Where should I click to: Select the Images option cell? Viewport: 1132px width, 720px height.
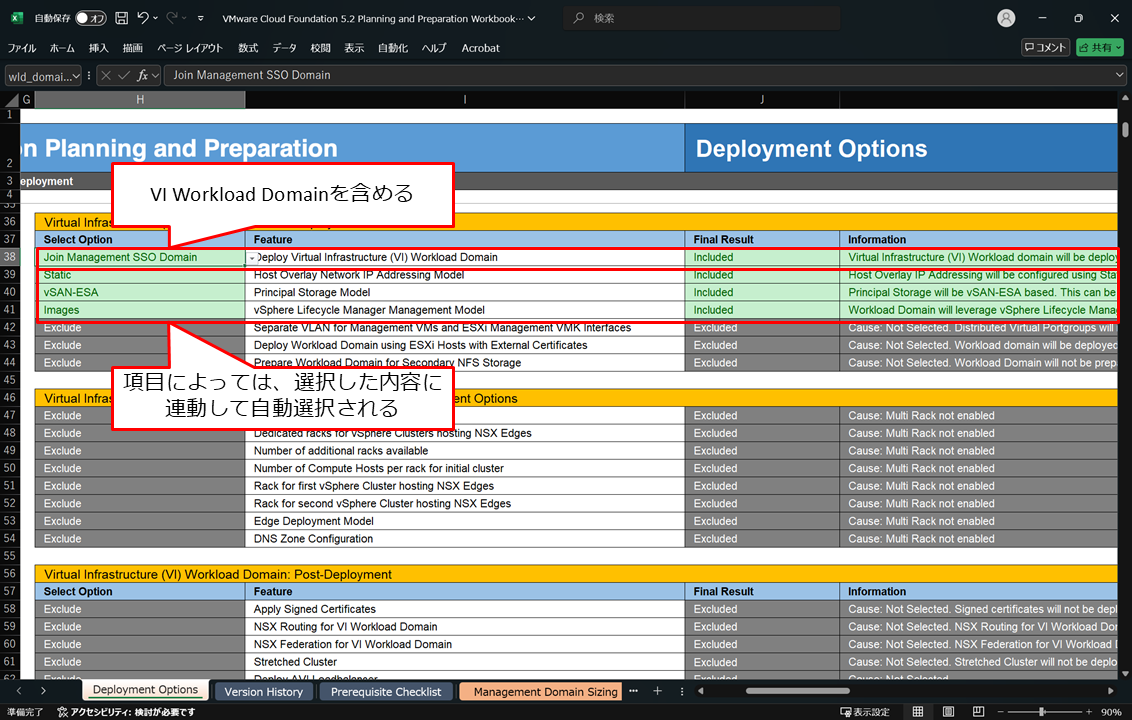[x=140, y=310]
